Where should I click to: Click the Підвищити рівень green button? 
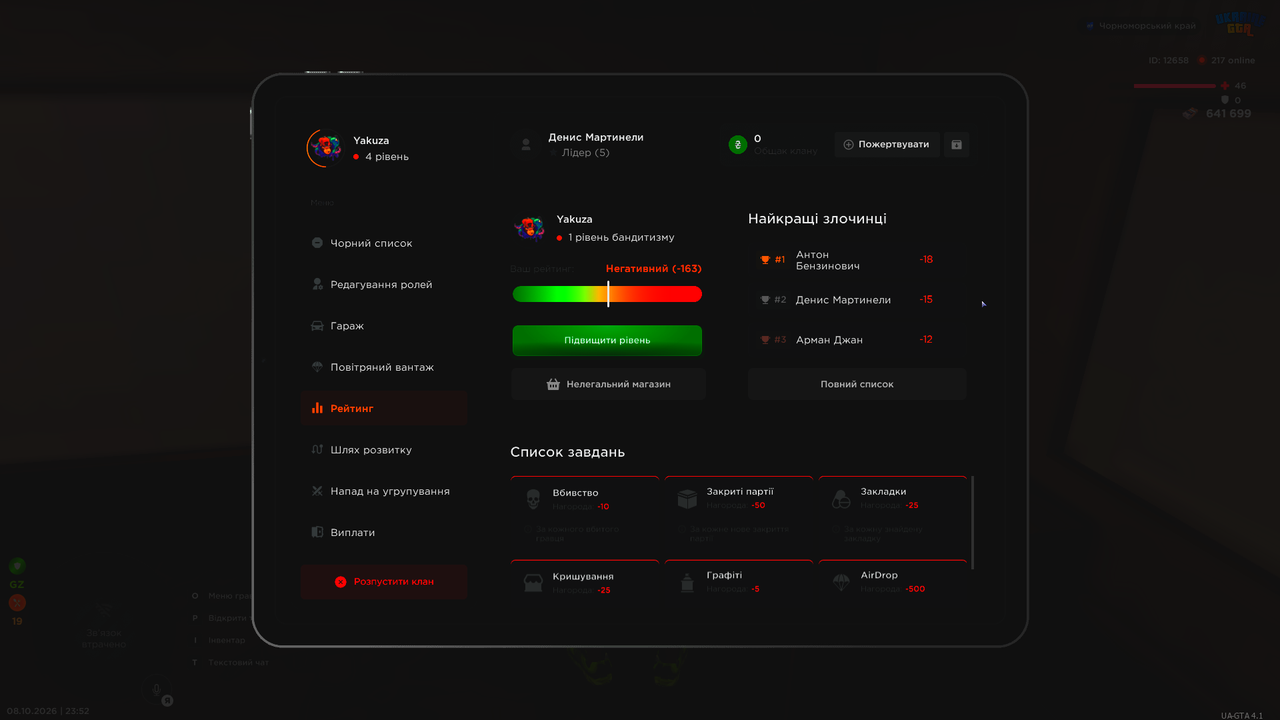pyautogui.click(x=607, y=340)
